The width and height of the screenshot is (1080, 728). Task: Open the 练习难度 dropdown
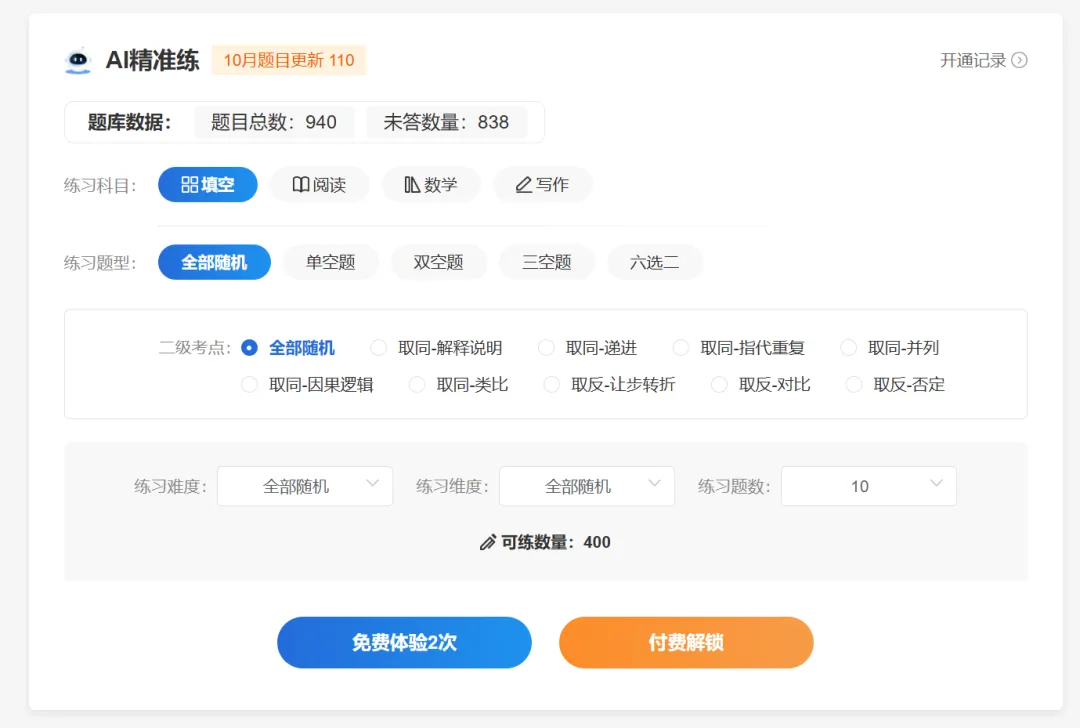pos(305,486)
